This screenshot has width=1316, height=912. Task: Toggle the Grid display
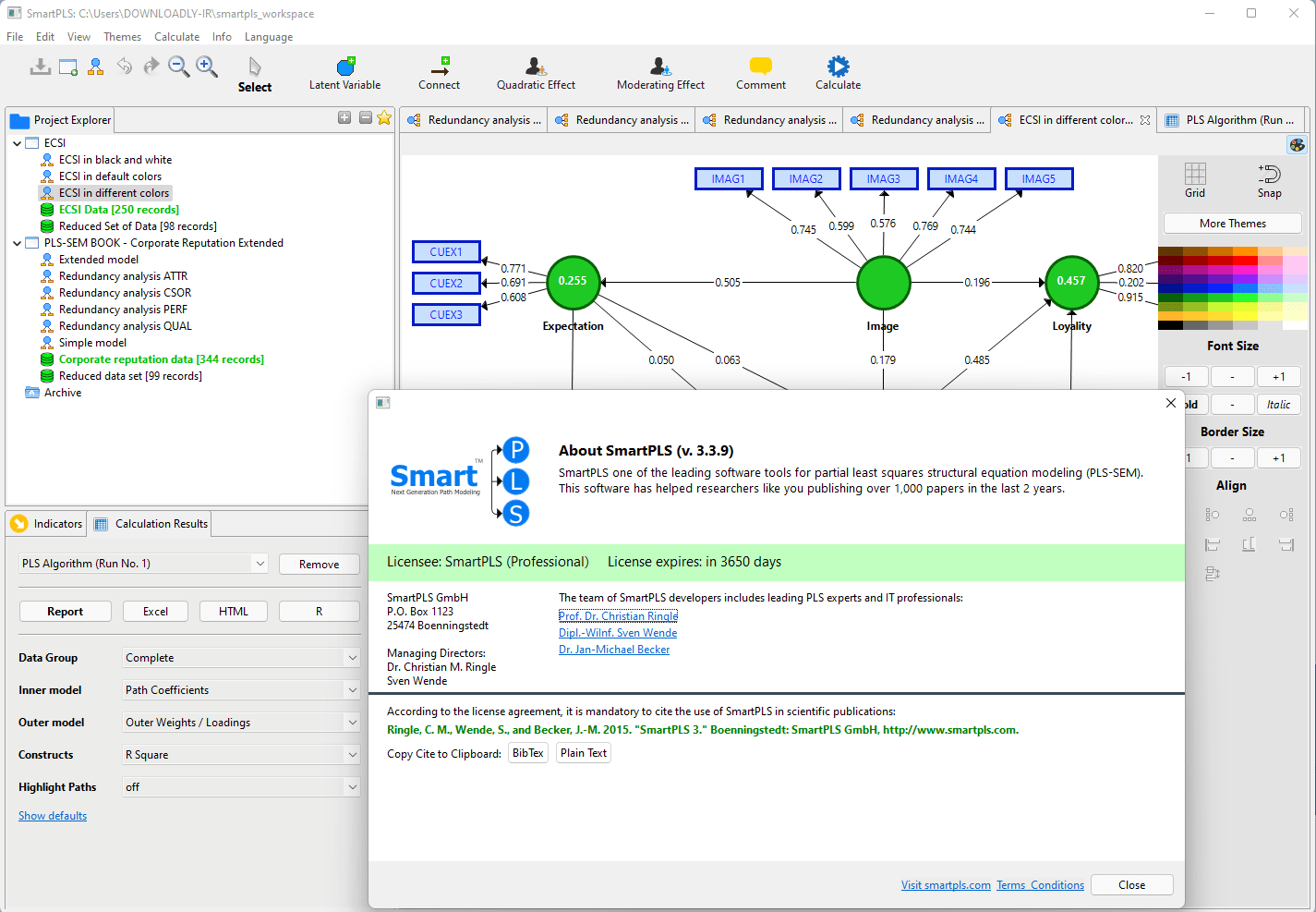pyautogui.click(x=1195, y=180)
